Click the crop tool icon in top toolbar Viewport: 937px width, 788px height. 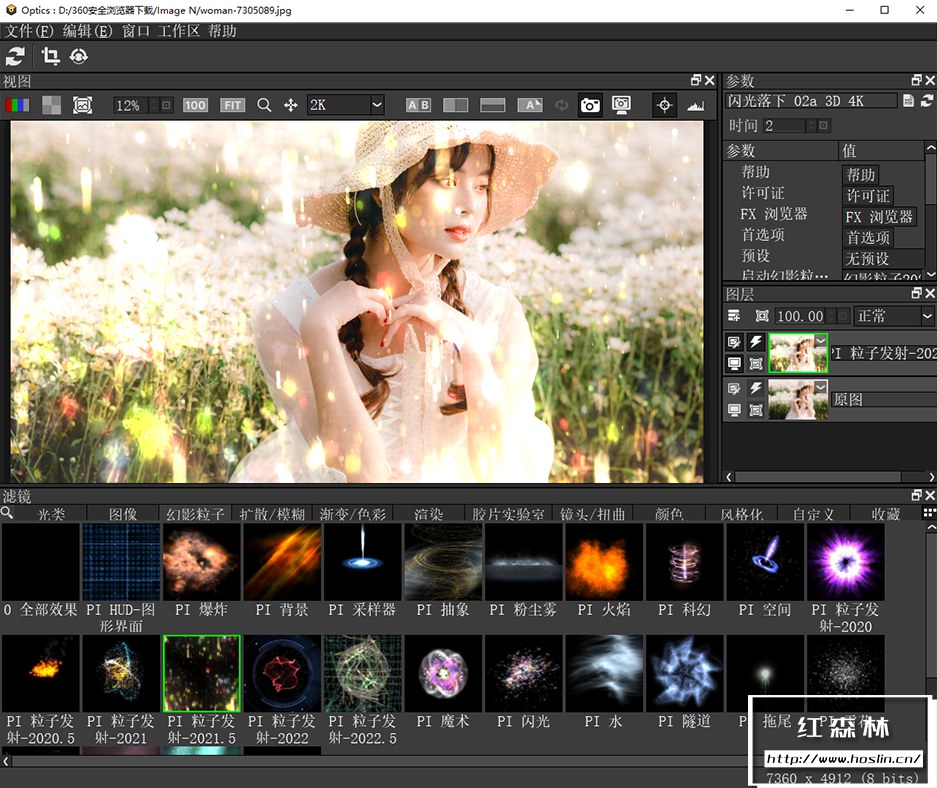point(50,57)
